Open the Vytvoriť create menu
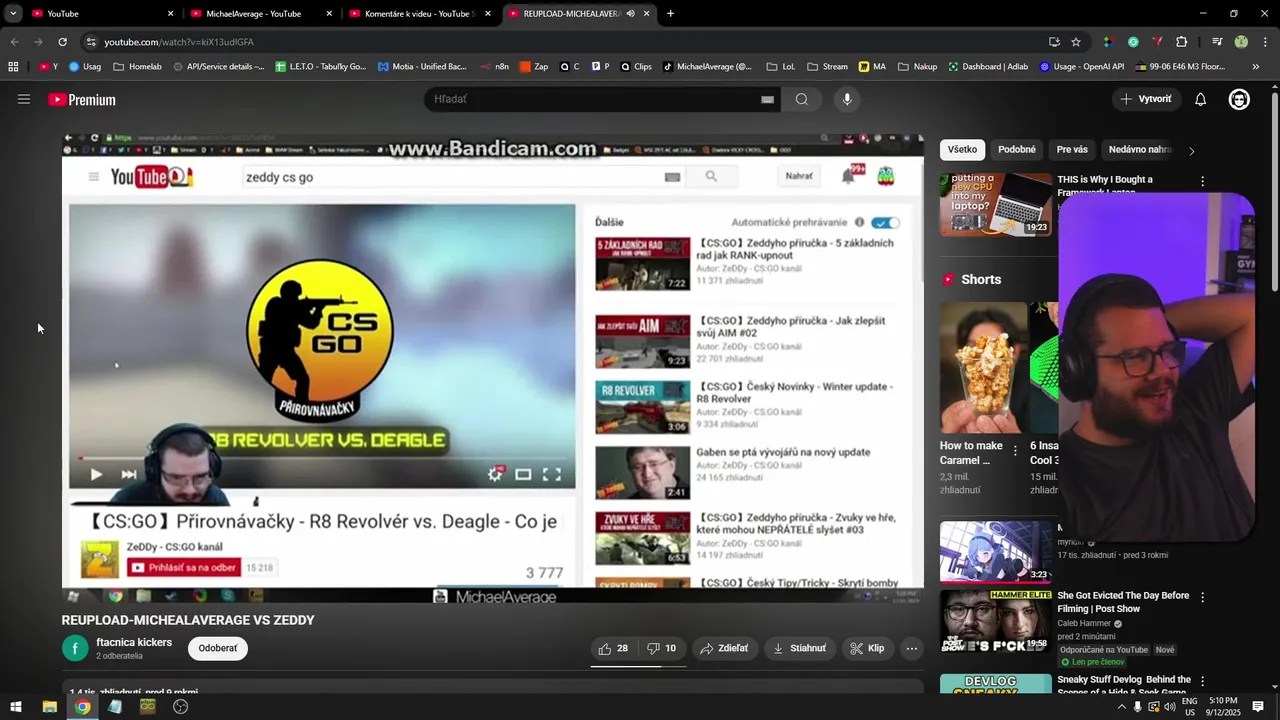This screenshot has width=1280, height=720. [x=1146, y=99]
